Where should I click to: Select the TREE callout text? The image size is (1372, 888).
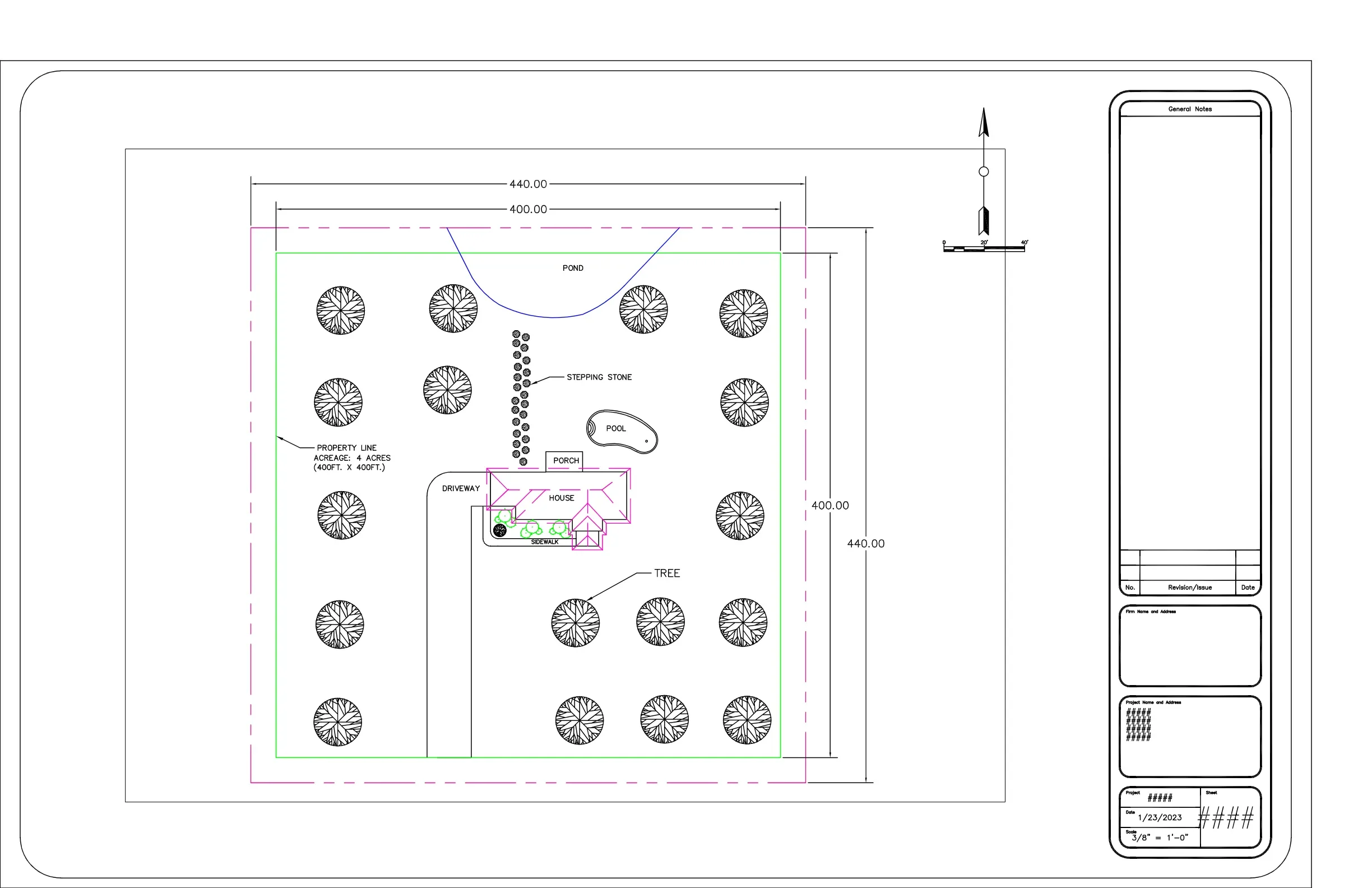click(x=666, y=573)
